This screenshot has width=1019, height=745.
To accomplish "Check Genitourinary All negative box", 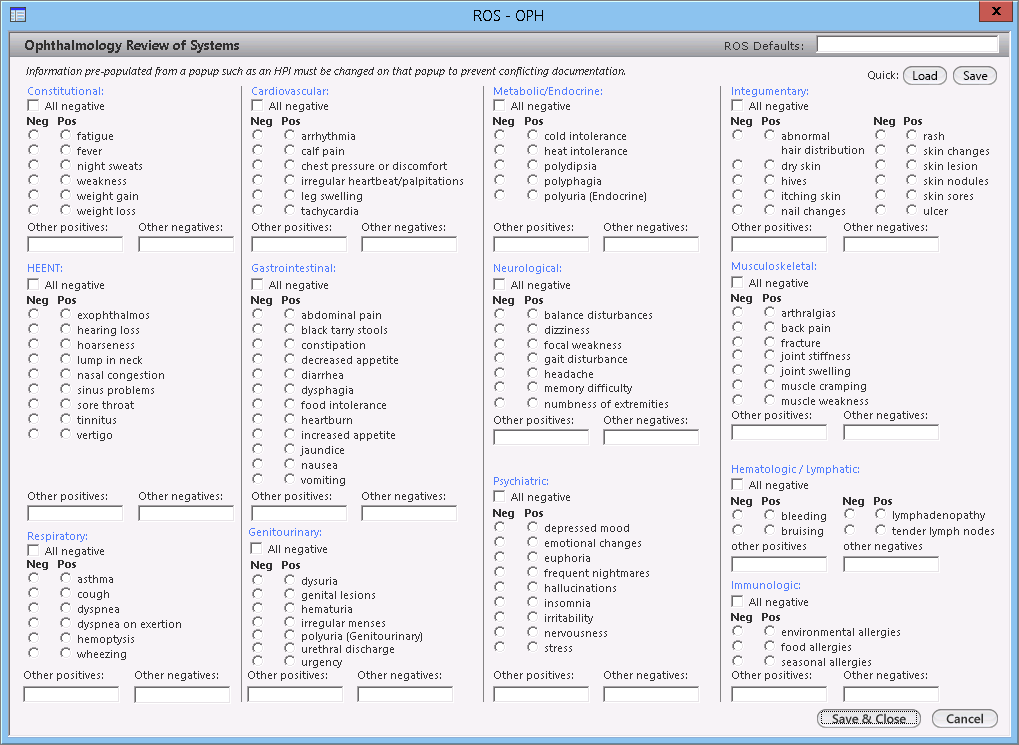I will [x=256, y=548].
